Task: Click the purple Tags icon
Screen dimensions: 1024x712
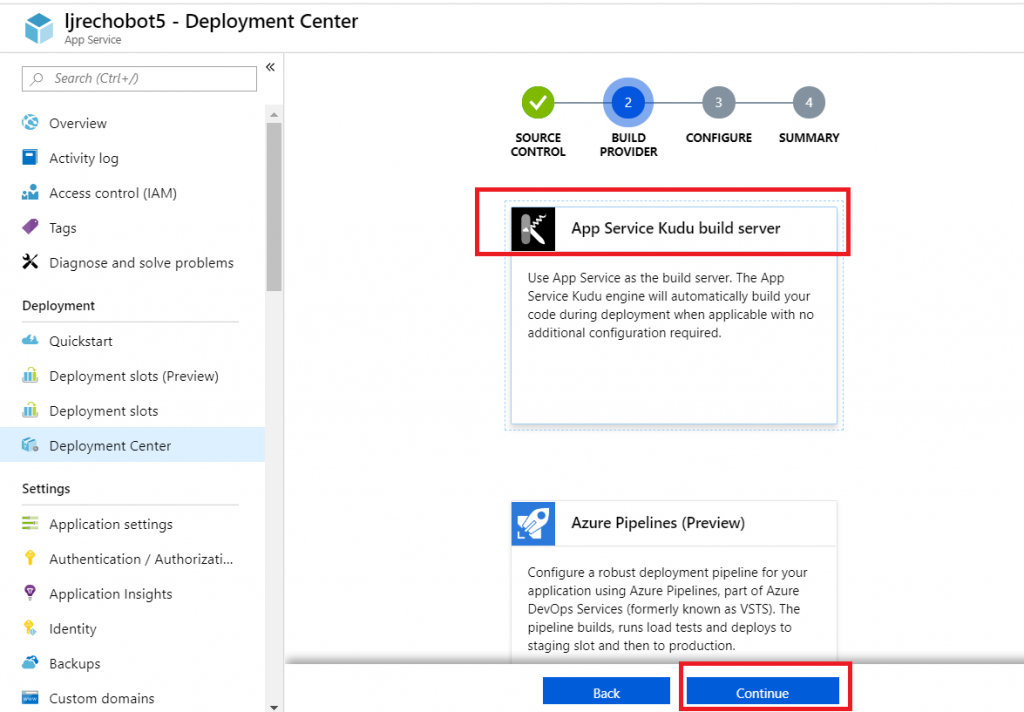Action: 30,227
